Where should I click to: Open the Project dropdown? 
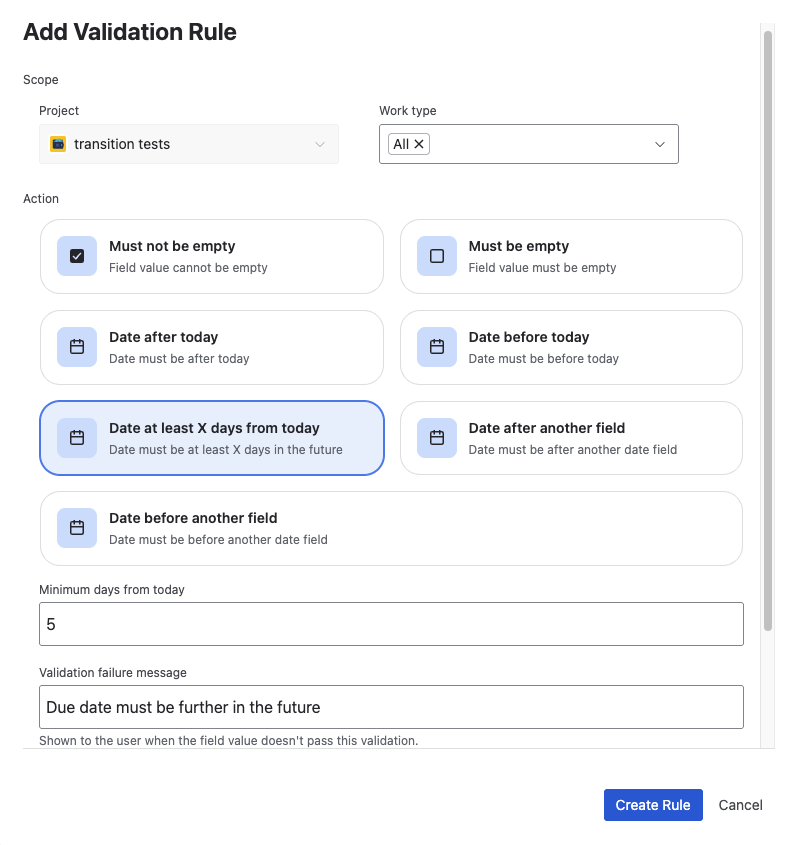190,143
